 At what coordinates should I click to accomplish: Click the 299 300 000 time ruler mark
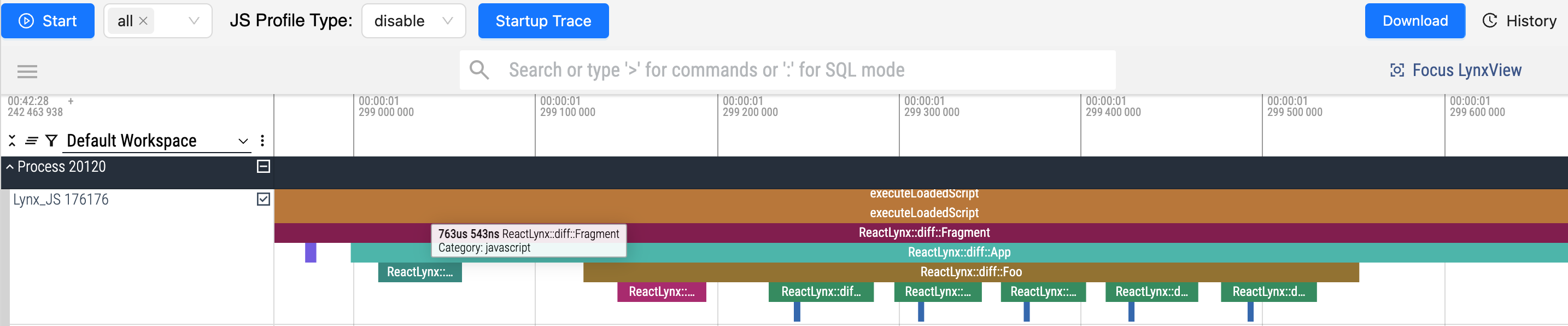[931, 107]
